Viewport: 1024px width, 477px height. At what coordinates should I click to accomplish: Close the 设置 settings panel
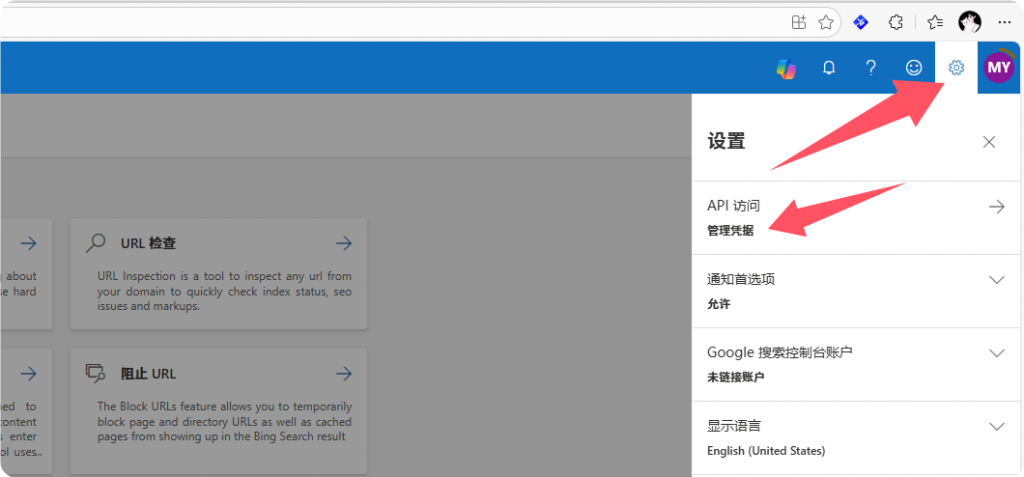989,142
